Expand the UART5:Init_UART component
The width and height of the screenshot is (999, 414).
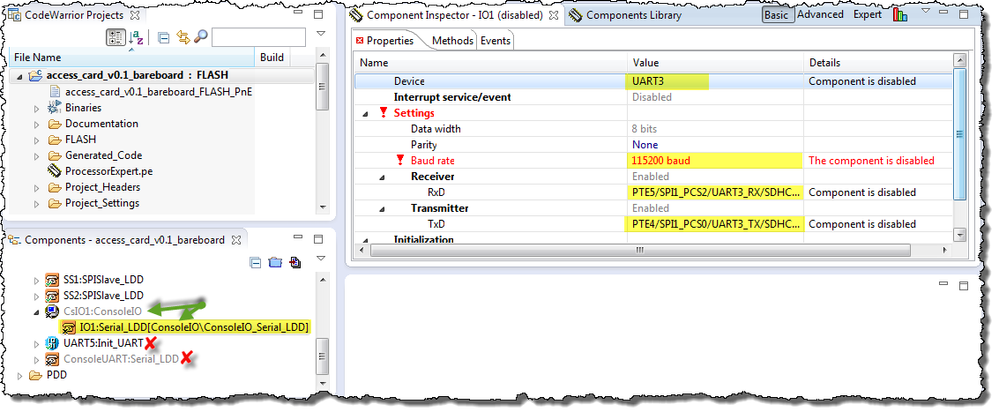[37, 344]
